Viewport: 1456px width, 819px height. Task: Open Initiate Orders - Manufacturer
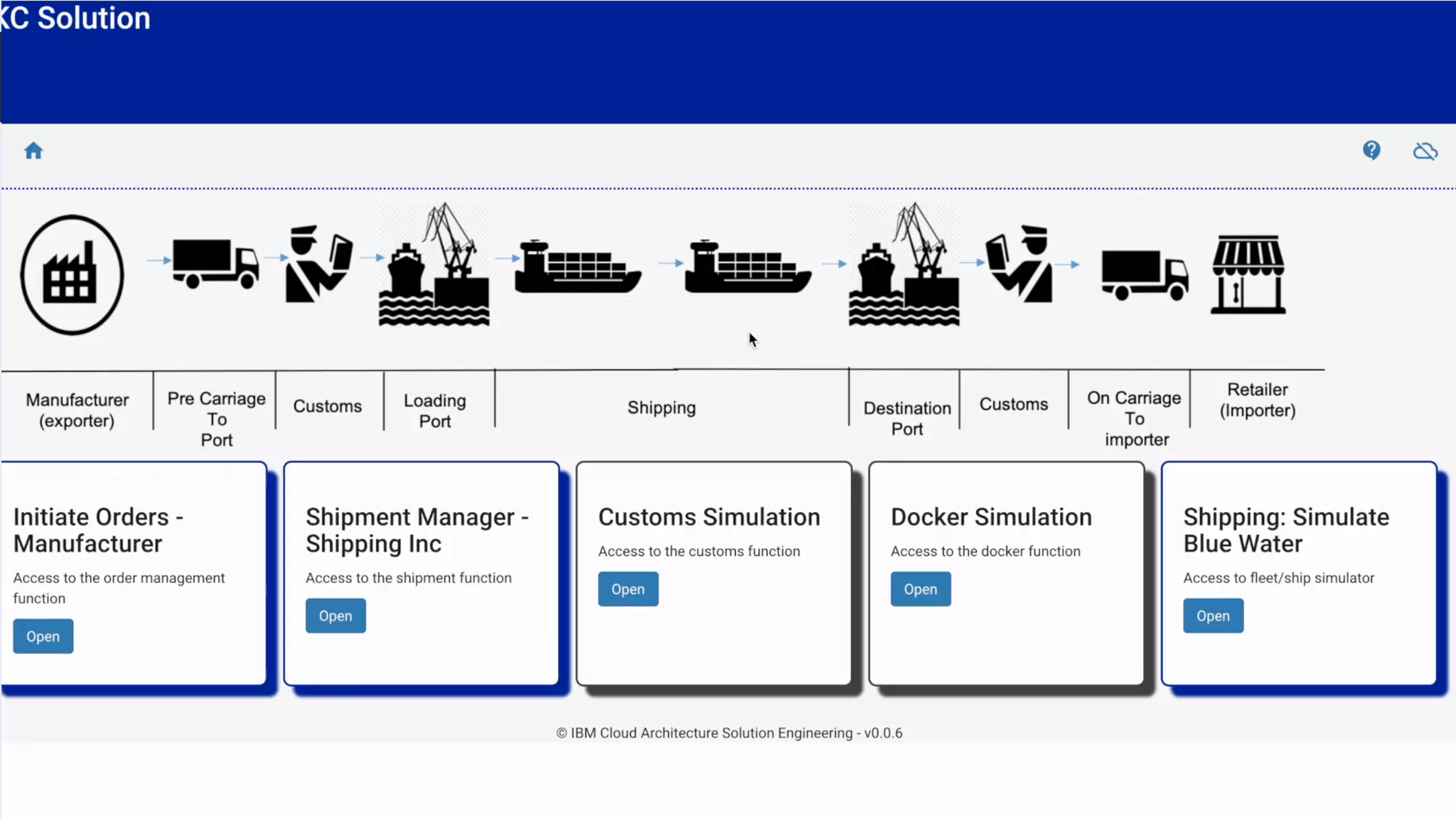pos(43,636)
